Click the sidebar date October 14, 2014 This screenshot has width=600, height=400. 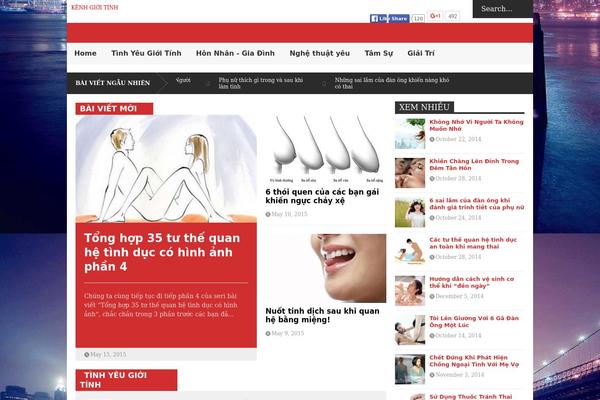(458, 336)
